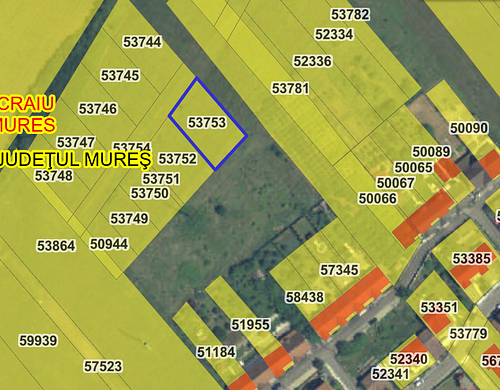Click parcel label 53782

350,14
